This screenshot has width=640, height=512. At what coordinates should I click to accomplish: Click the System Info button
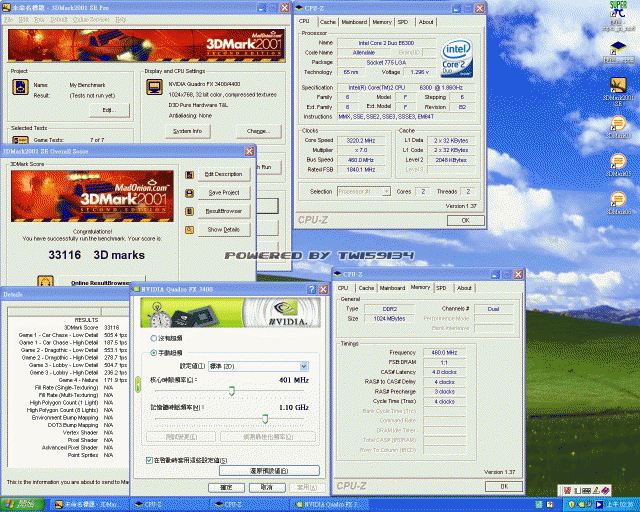188,131
